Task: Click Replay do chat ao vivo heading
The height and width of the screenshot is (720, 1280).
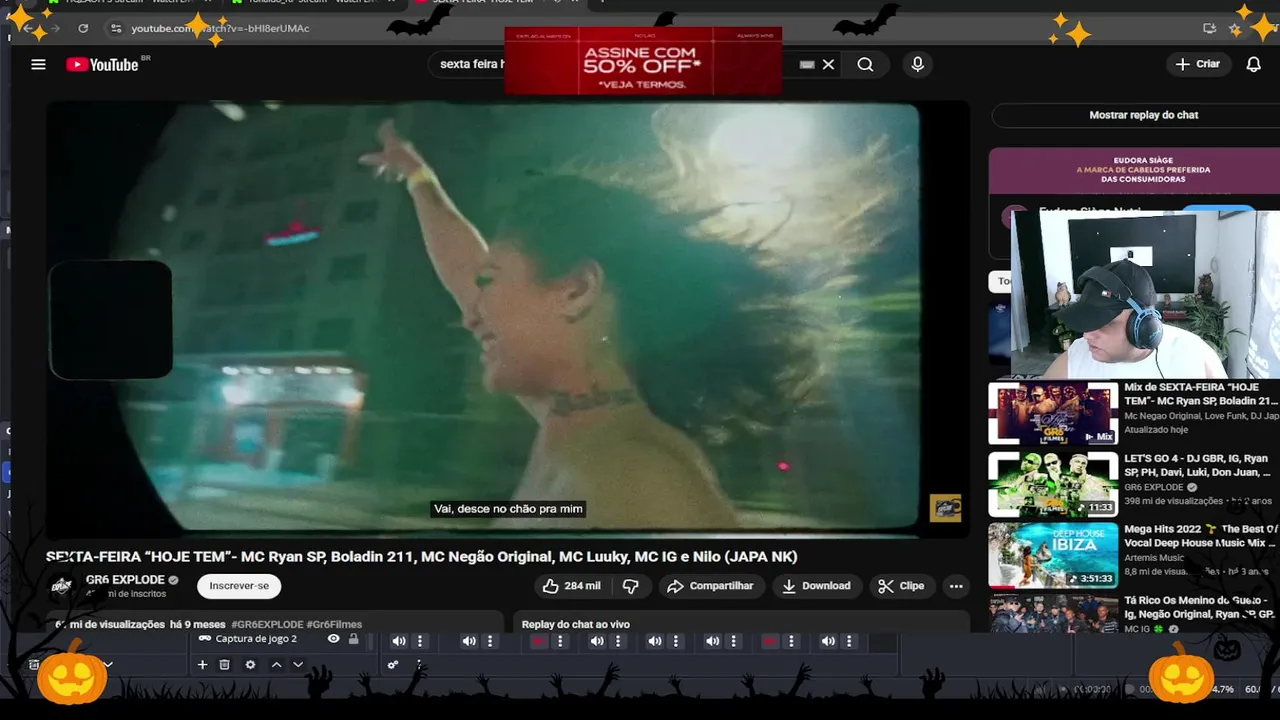Action: point(576,624)
